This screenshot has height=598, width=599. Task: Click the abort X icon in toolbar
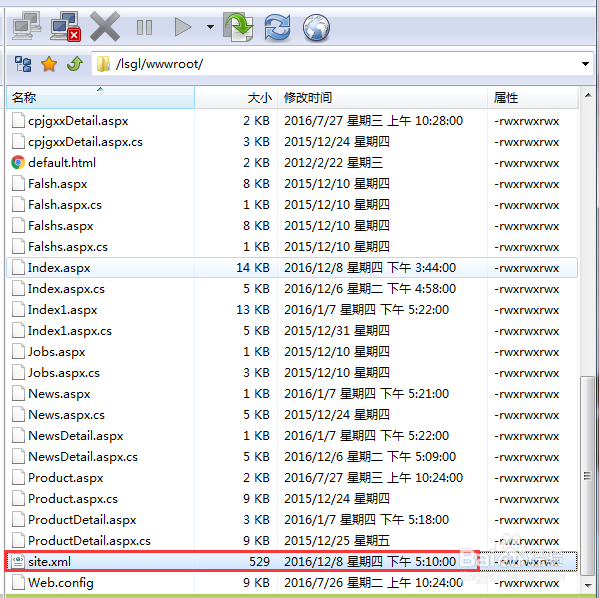point(105,27)
